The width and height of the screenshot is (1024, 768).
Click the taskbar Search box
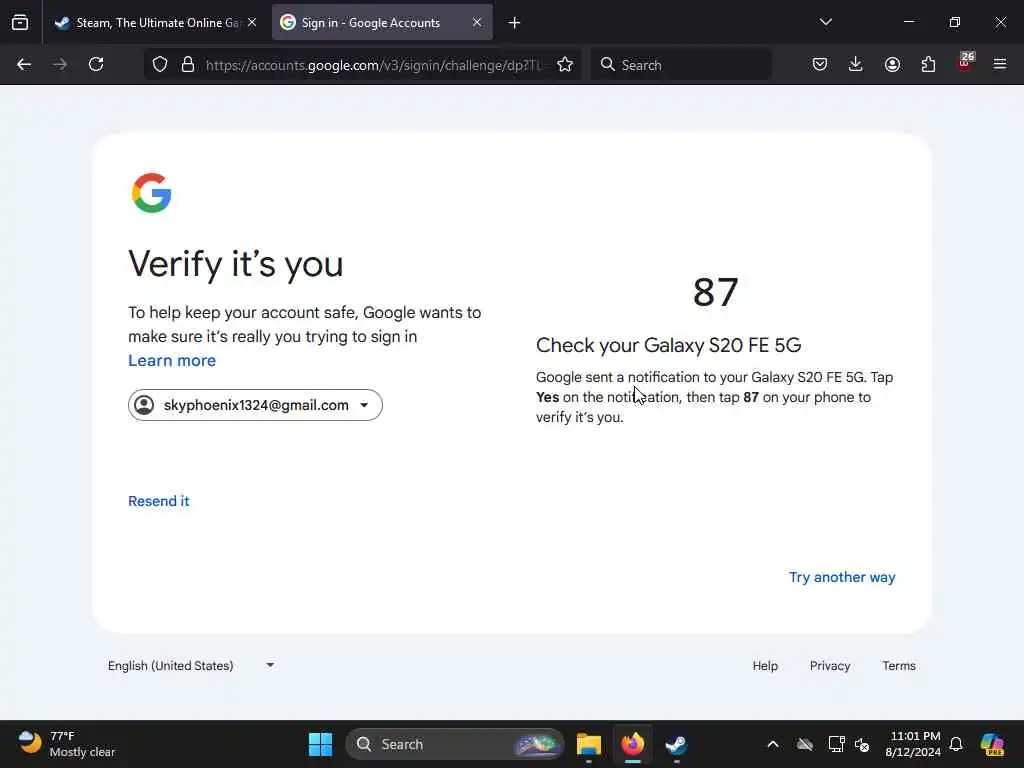coord(455,744)
